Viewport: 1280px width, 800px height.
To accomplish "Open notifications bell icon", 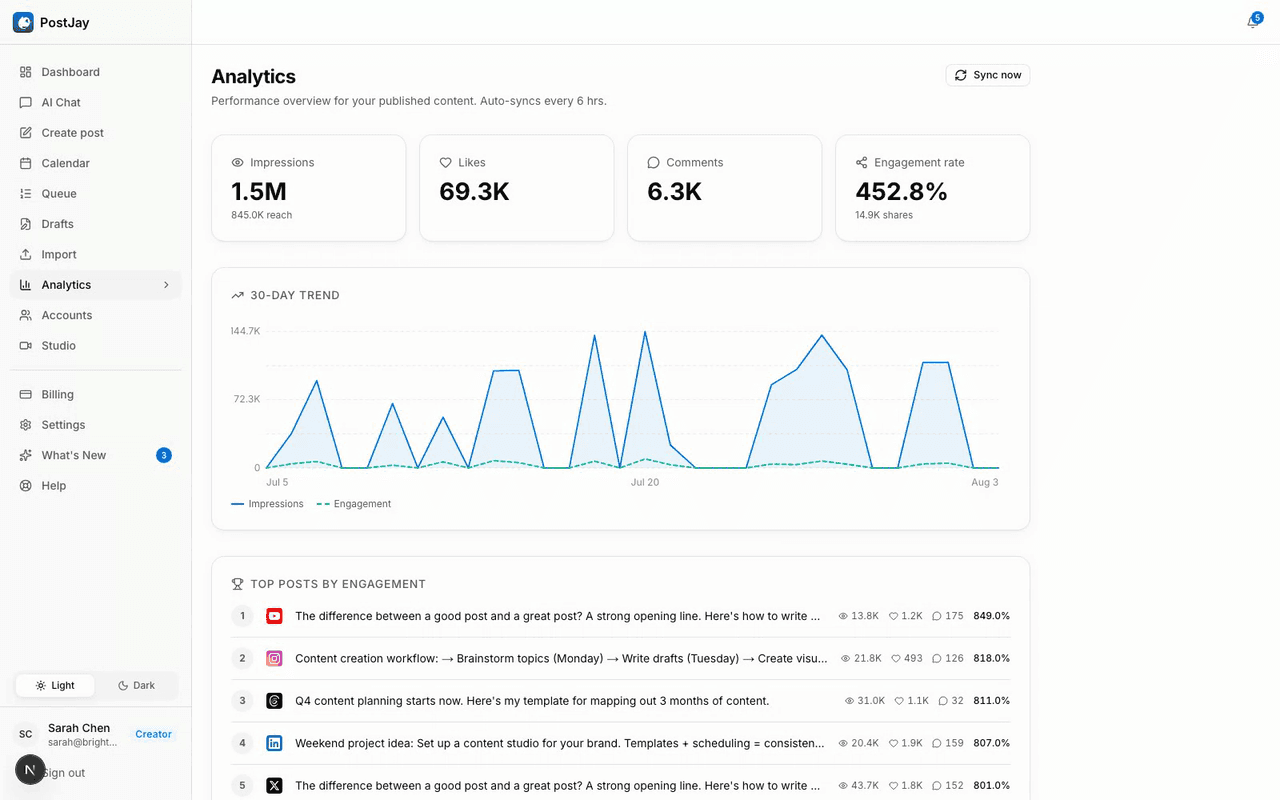I will [1252, 22].
